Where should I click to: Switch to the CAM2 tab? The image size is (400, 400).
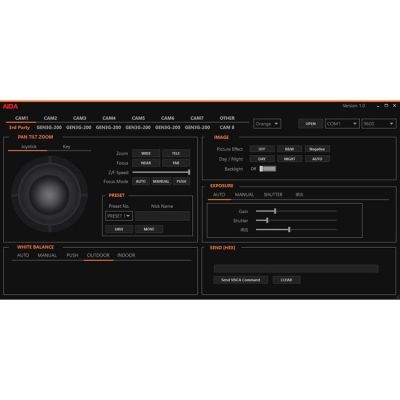[50, 118]
